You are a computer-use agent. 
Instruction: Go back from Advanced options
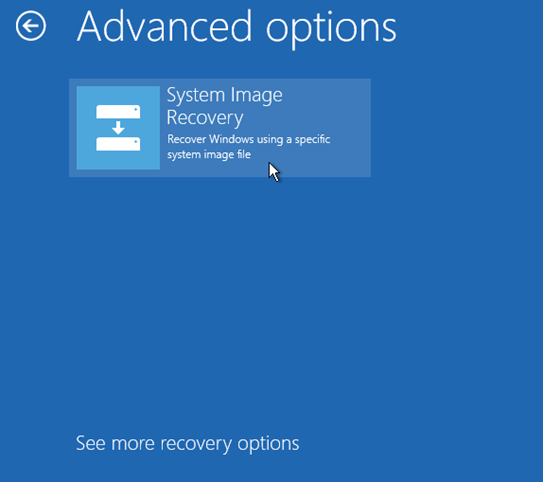coord(30,26)
